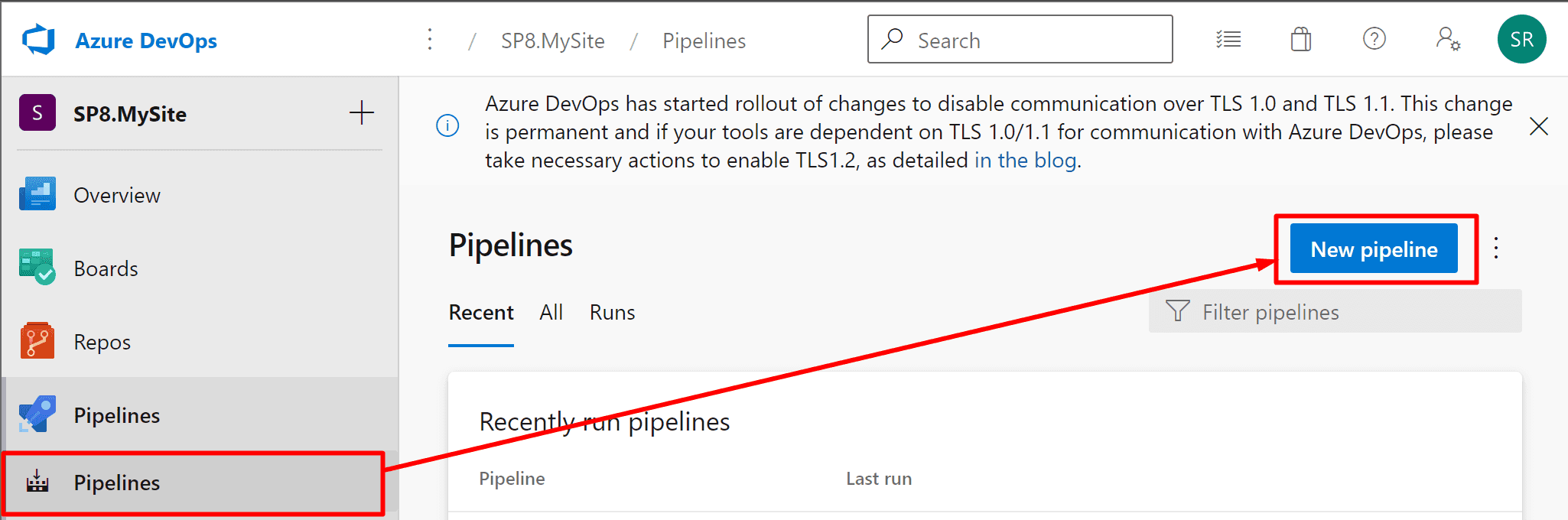Click the Pipeline column header
Image resolution: width=1568 pixels, height=520 pixels.
[512, 479]
